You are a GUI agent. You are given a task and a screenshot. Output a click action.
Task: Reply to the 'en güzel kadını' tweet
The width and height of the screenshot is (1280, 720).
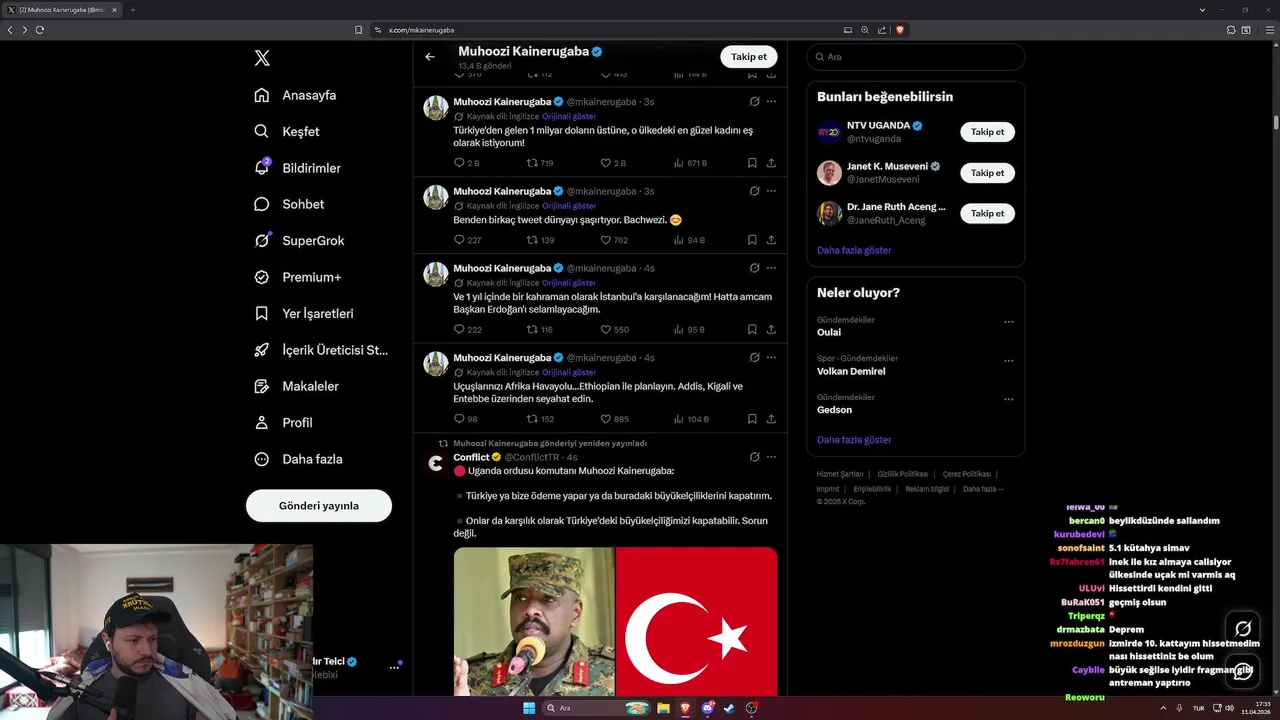(466, 163)
